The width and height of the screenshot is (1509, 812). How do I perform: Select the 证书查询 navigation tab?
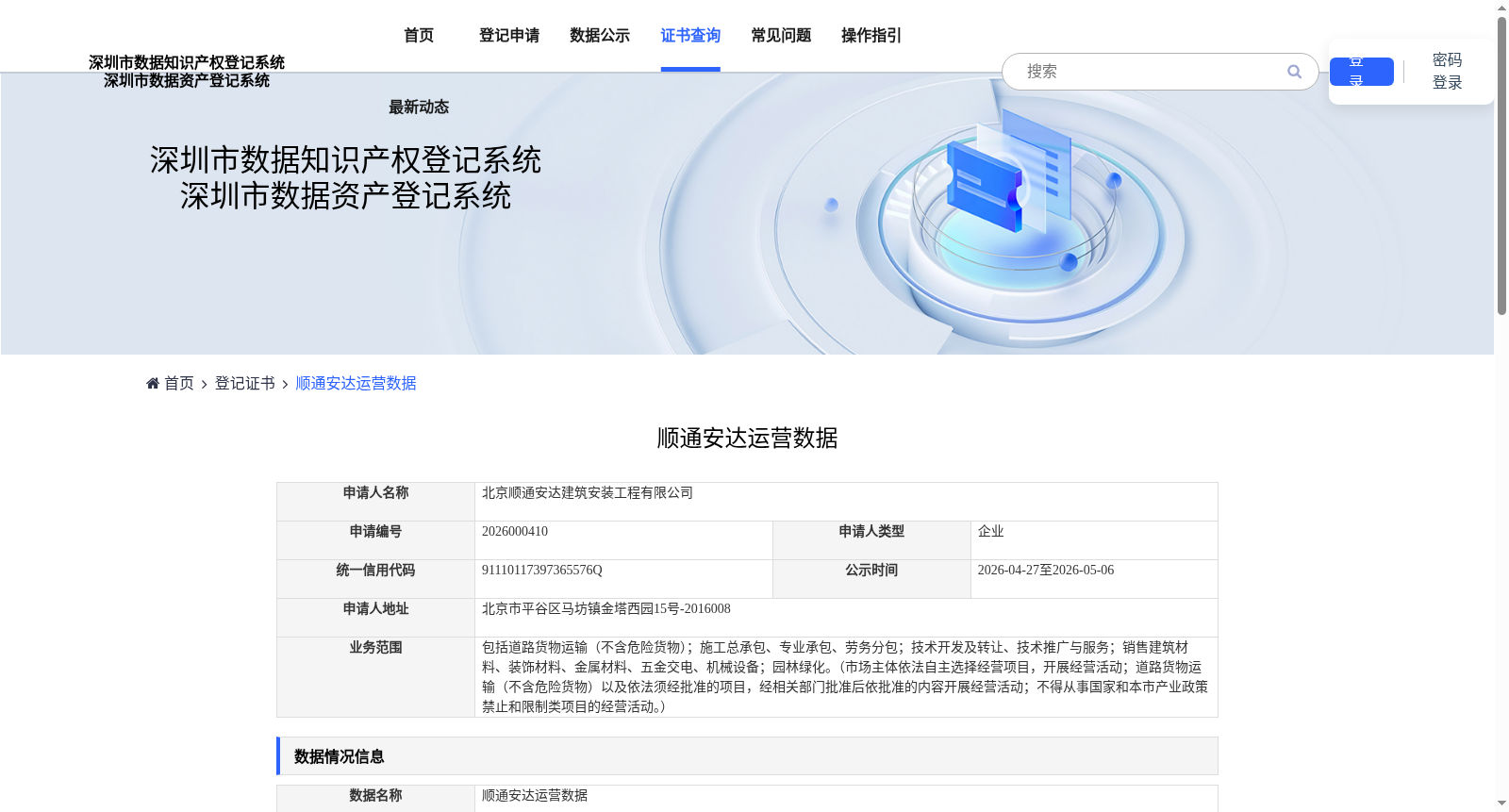(x=690, y=36)
